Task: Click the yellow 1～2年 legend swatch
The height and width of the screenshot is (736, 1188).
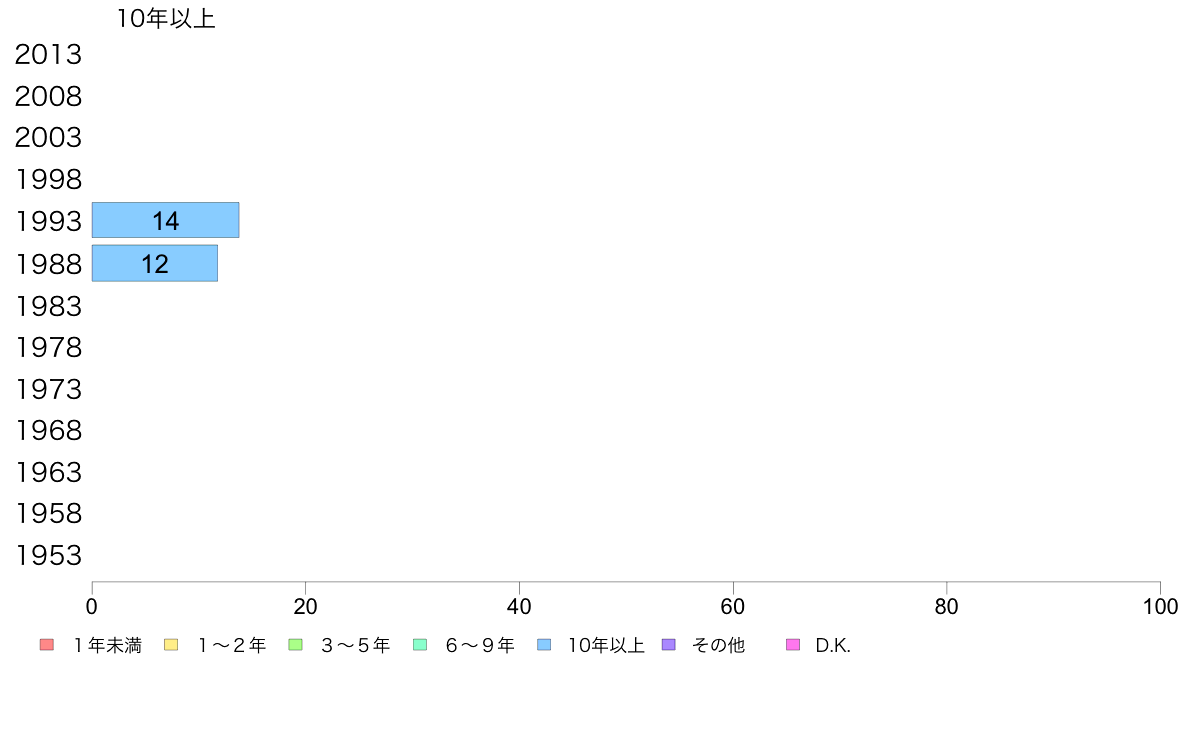Action: [171, 645]
